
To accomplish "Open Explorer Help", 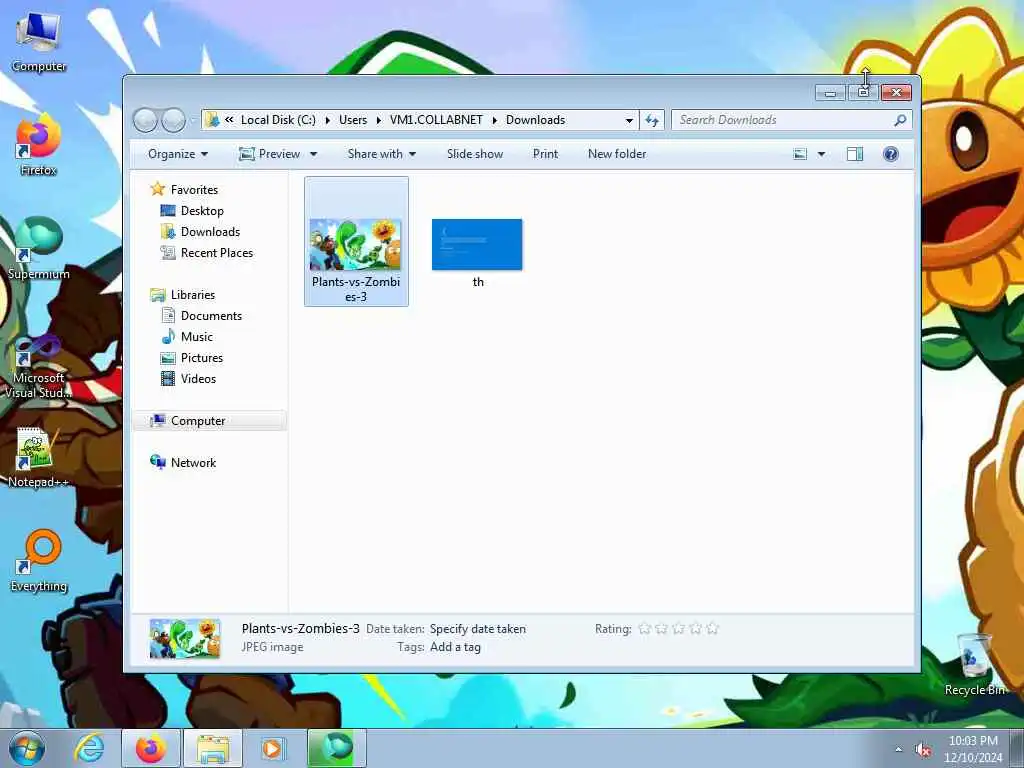I will click(891, 154).
